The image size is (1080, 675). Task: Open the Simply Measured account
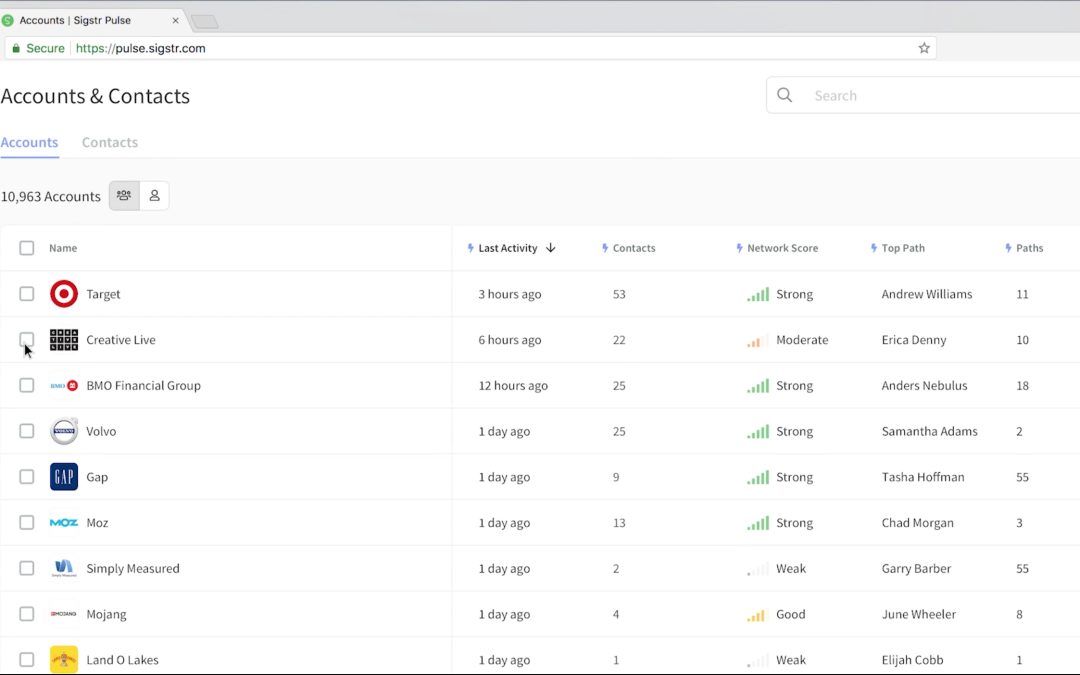(133, 568)
